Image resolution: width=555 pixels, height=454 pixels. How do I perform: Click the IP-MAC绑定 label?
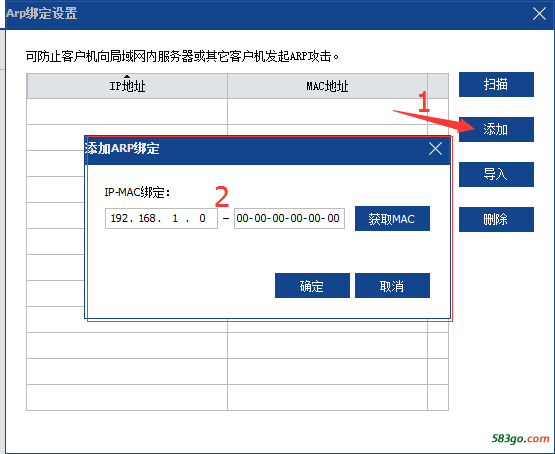tap(137, 192)
